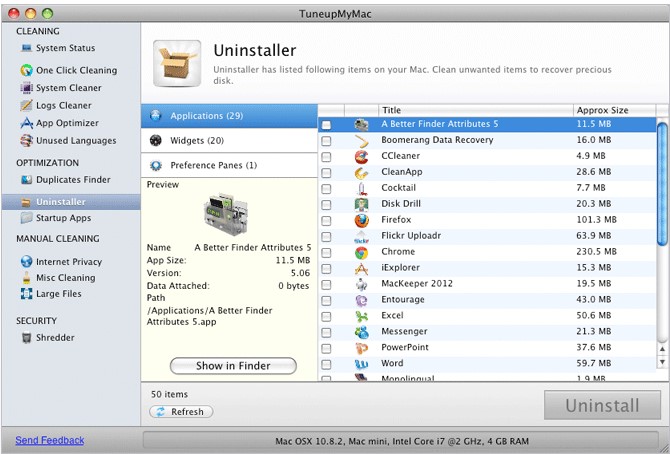The height and width of the screenshot is (454, 670).
Task: Click the Boomerang Data Recovery icon
Action: (361, 141)
